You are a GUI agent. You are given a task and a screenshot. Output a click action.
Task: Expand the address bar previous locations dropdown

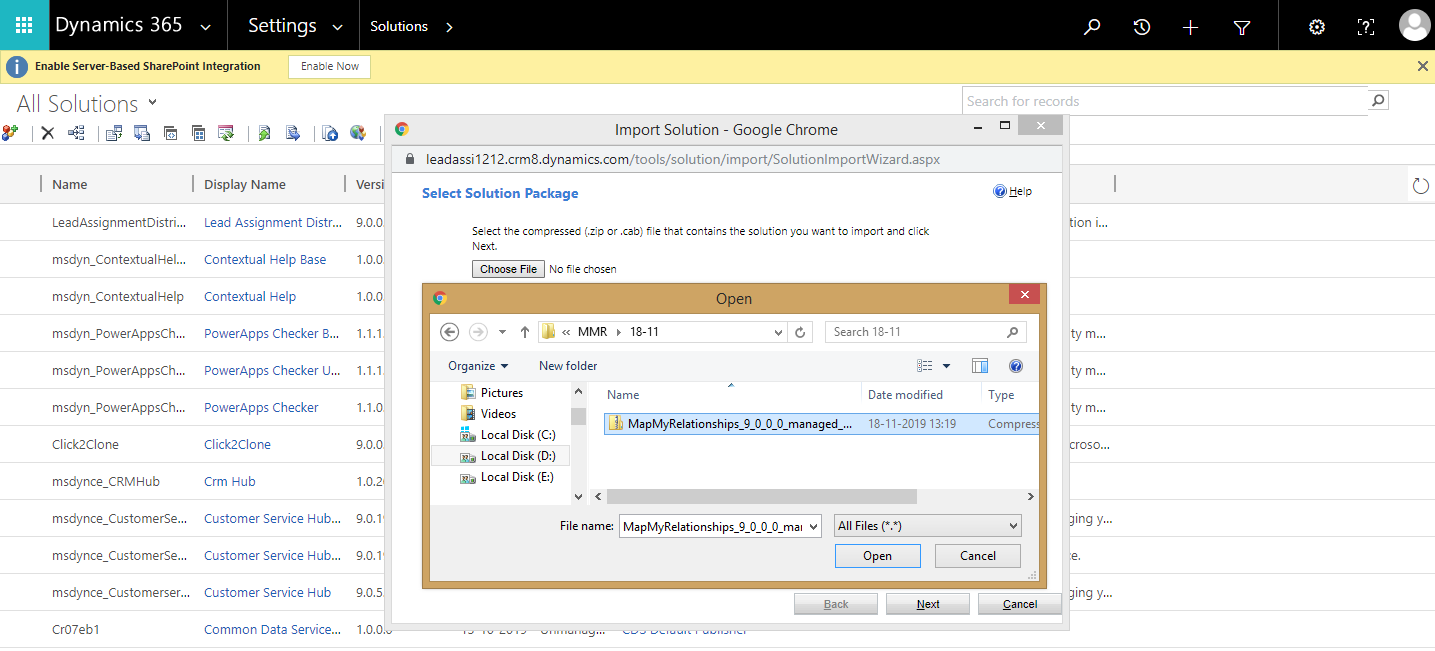[778, 332]
